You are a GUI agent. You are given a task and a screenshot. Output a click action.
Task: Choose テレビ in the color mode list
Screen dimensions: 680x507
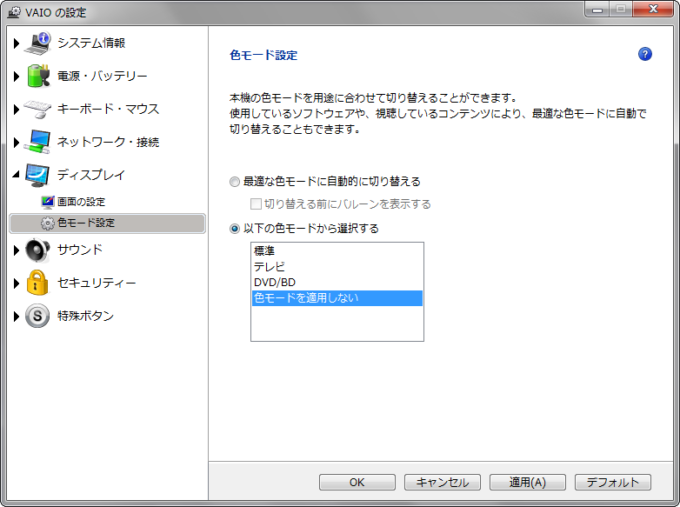tap(269, 267)
